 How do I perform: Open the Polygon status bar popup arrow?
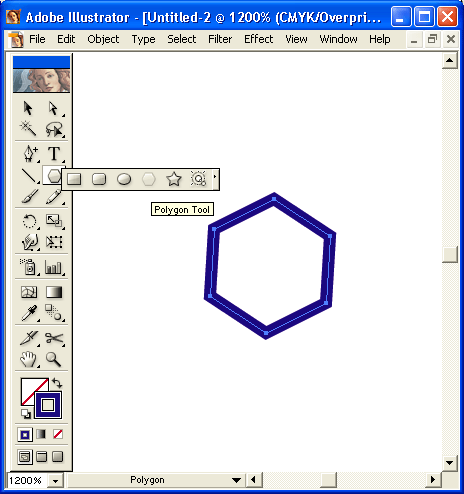pyautogui.click(x=236, y=480)
